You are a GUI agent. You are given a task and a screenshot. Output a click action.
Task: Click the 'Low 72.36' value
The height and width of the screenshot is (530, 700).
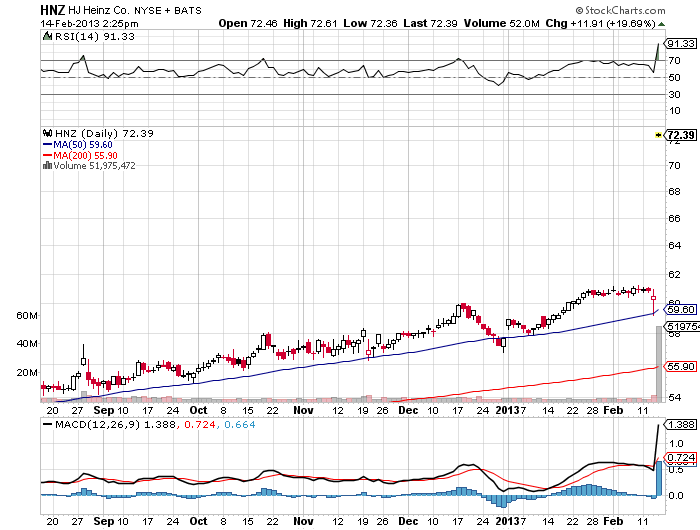click(370, 23)
